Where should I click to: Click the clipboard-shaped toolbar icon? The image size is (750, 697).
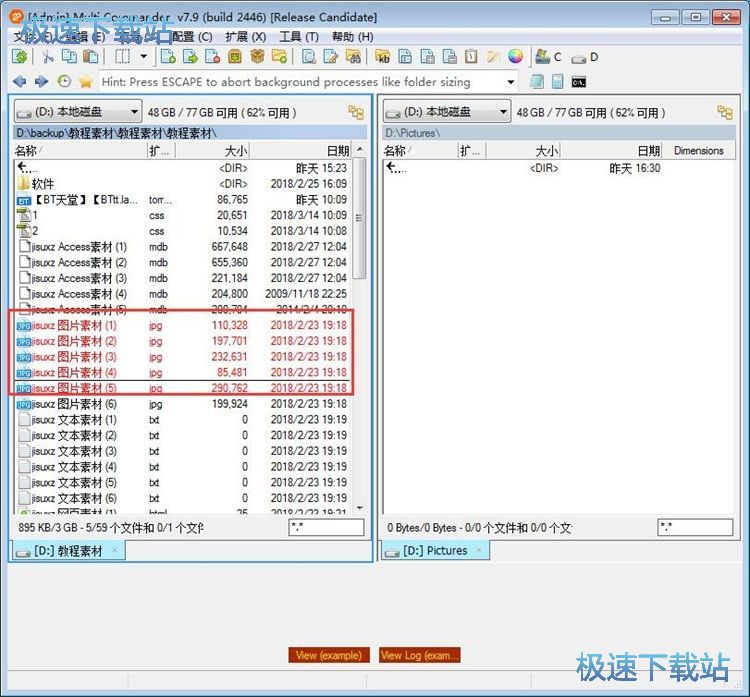tap(471, 57)
